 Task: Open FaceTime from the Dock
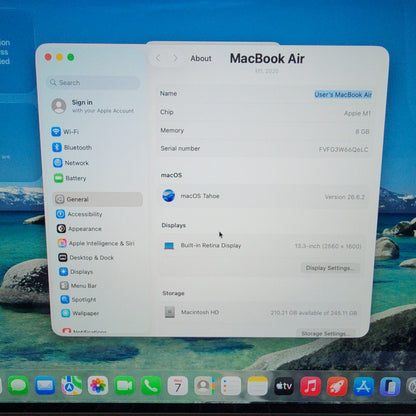point(124,386)
